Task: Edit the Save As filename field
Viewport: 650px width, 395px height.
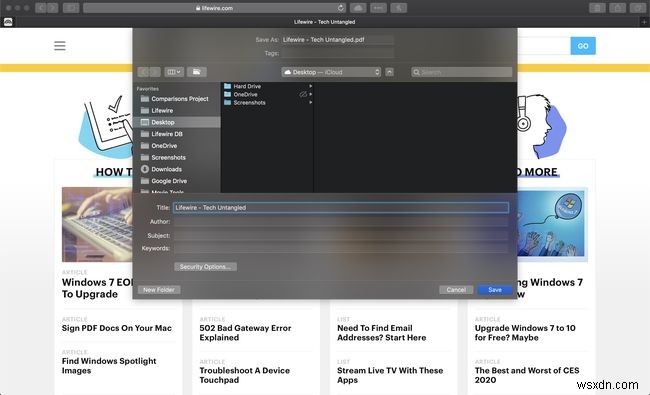Action: (x=337, y=40)
